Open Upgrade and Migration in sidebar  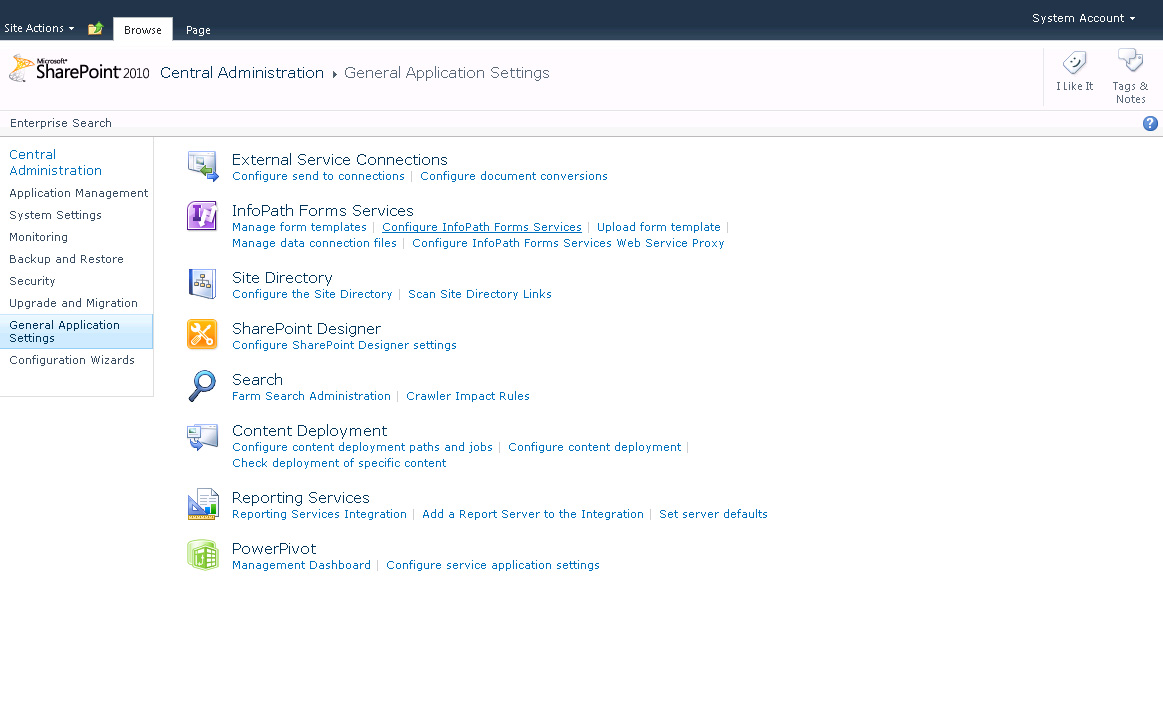[x=73, y=303]
